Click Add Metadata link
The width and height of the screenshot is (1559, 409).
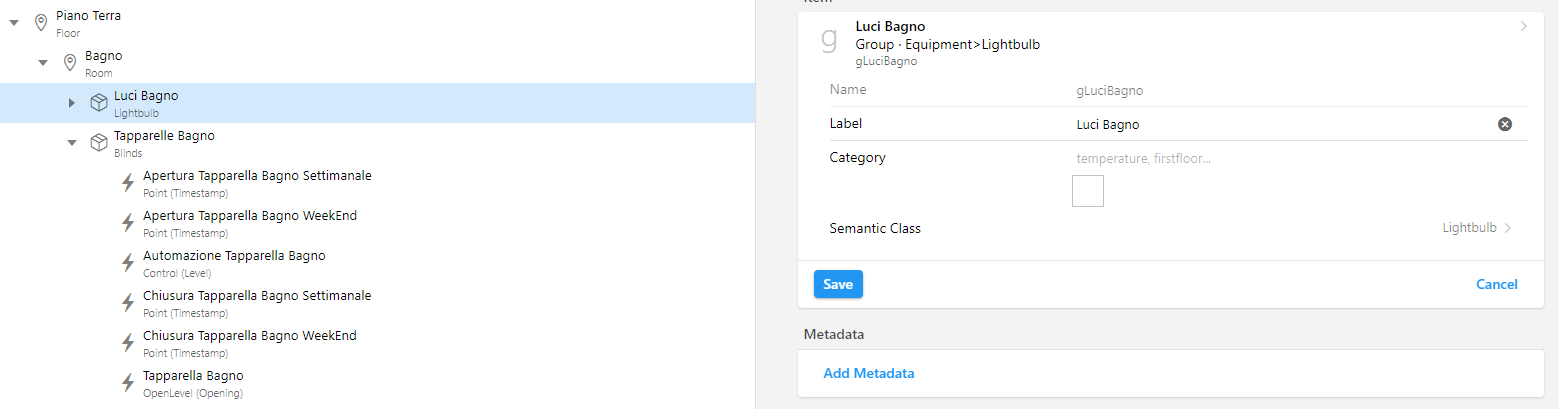point(868,373)
